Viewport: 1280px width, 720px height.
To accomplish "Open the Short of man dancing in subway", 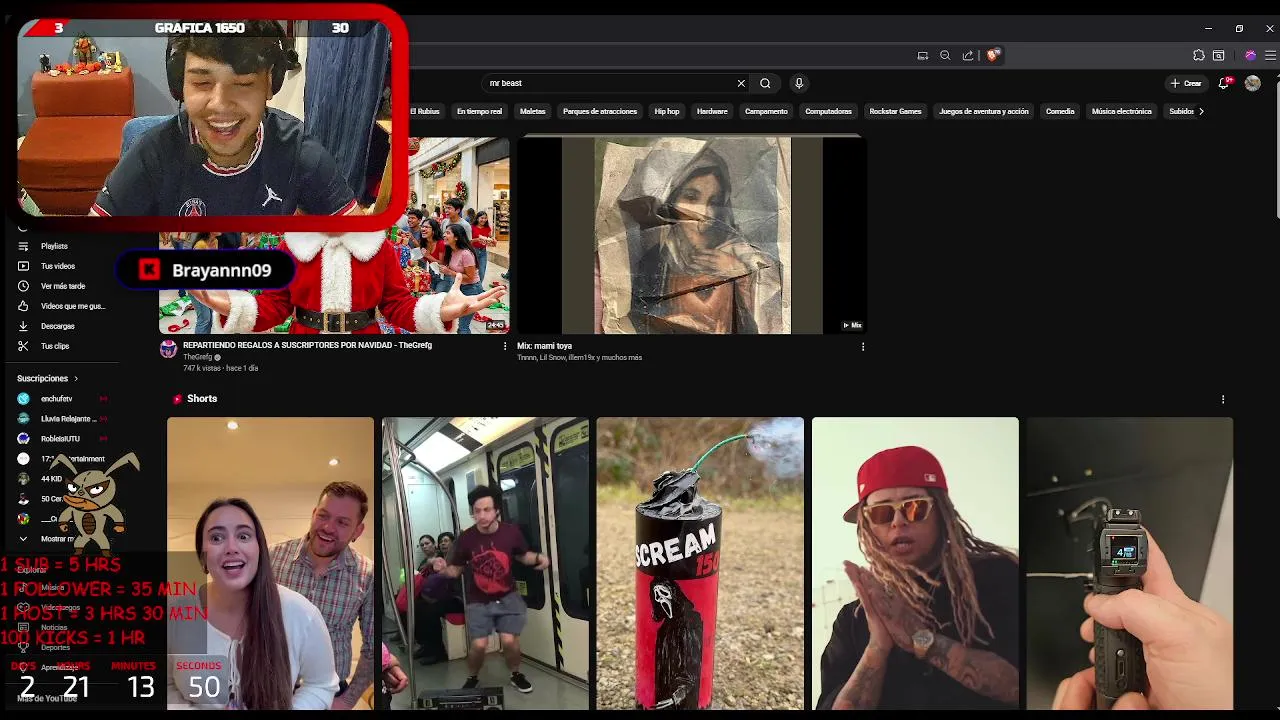I will [x=485, y=563].
